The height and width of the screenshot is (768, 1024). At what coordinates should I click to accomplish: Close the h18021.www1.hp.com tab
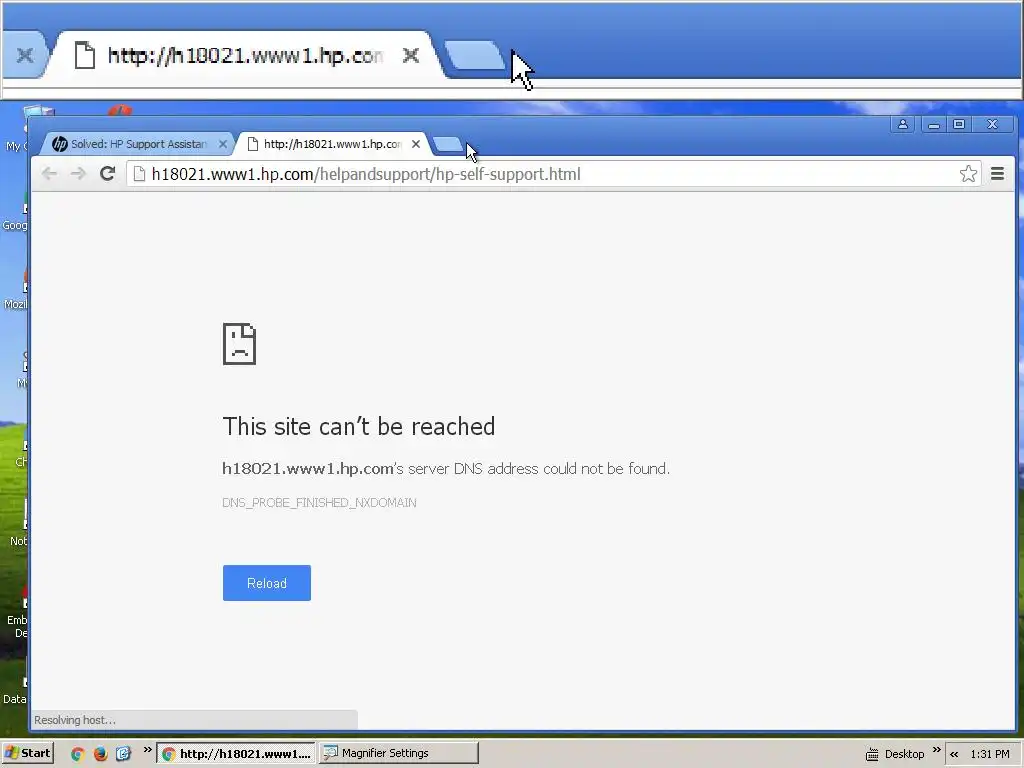click(x=416, y=144)
